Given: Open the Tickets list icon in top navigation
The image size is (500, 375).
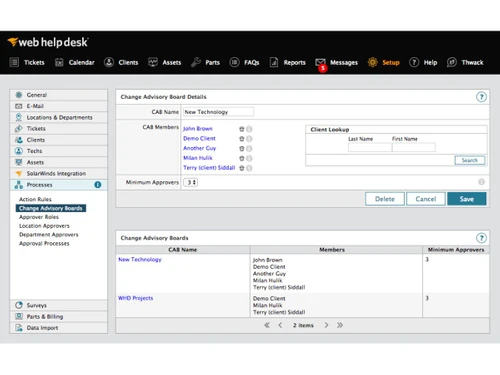Looking at the screenshot, I should 14,62.
